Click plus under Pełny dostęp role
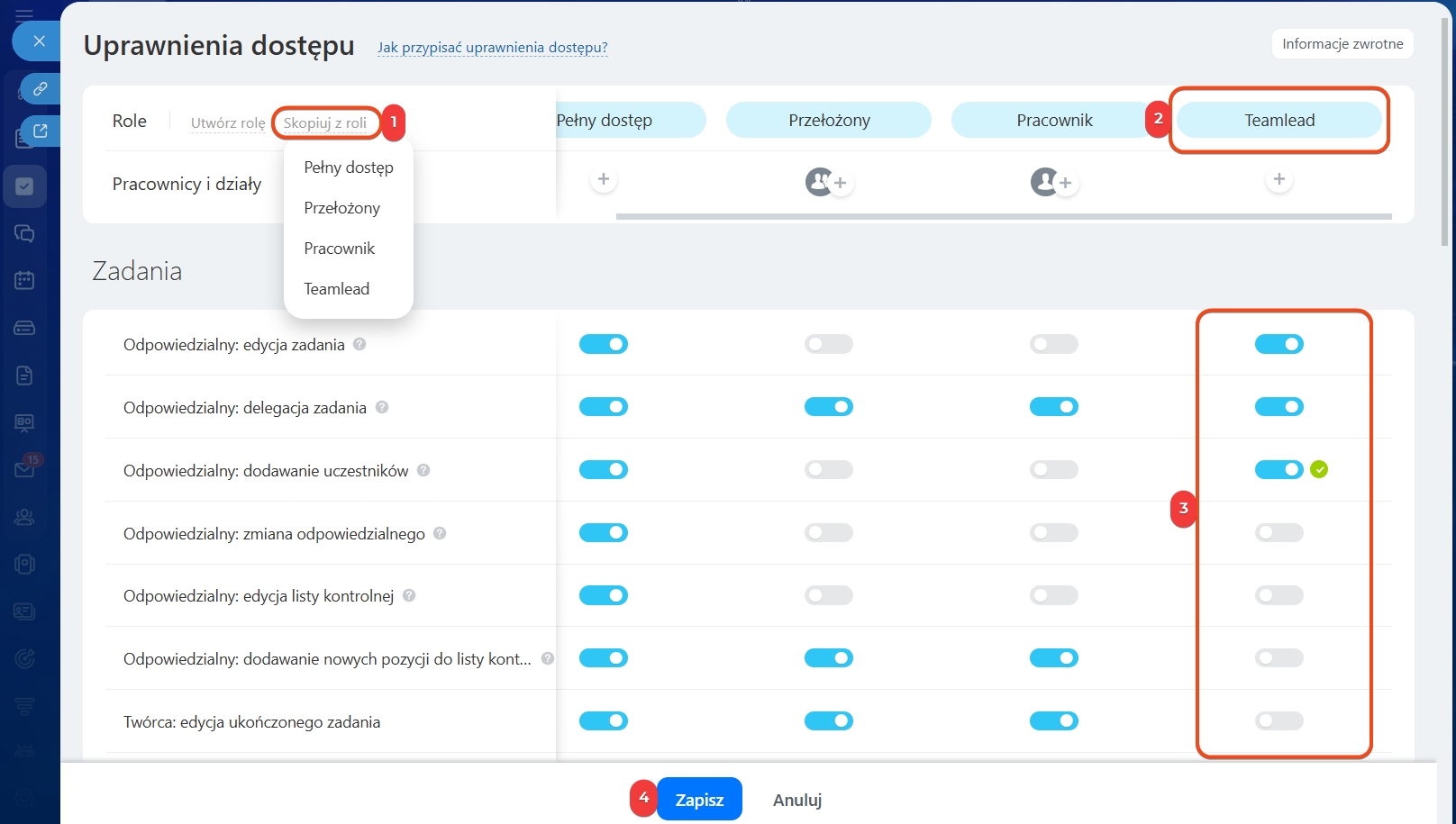The image size is (1456, 824). pyautogui.click(x=604, y=180)
